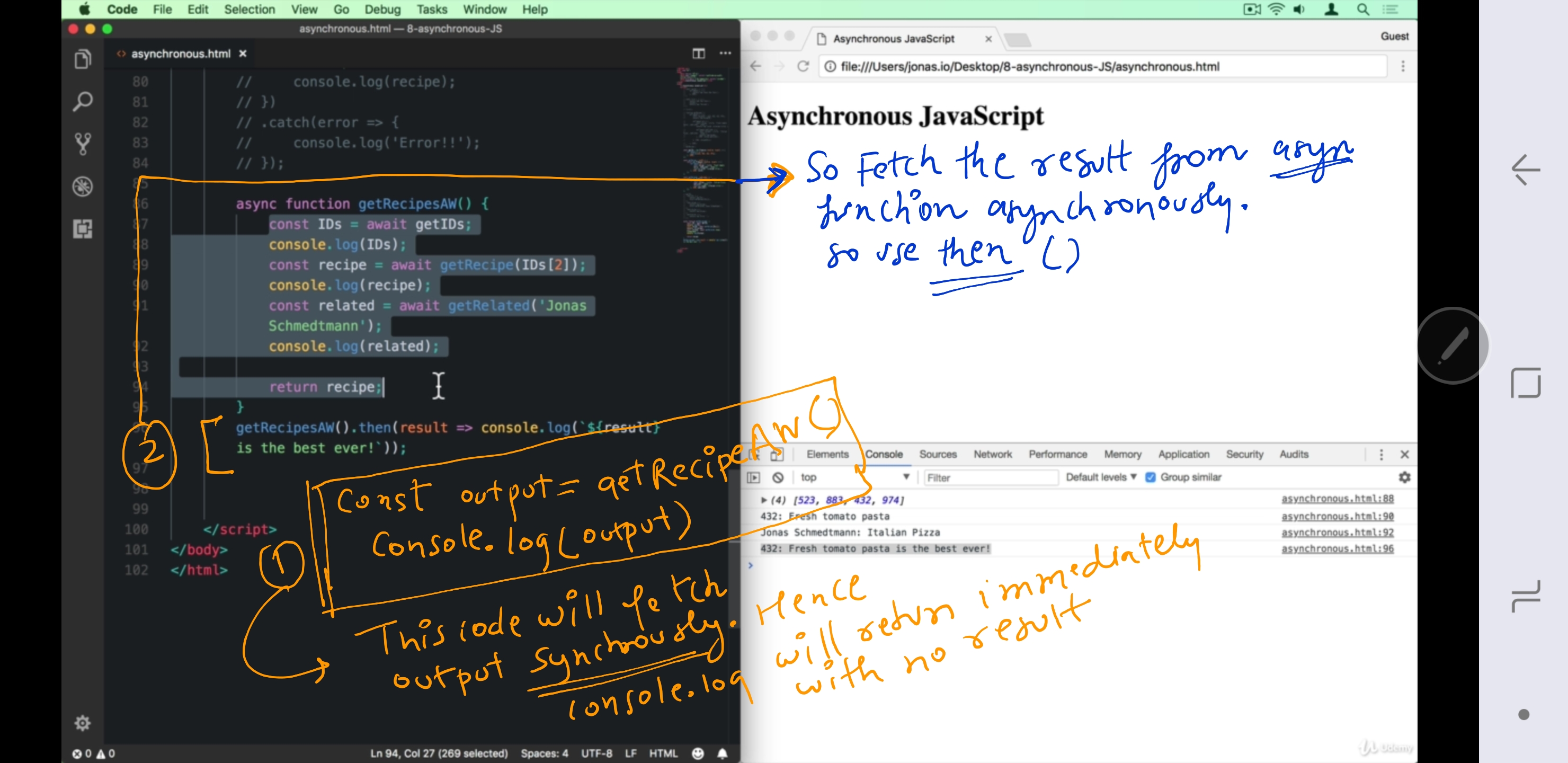The image size is (1568, 763).
Task: Open the Search panel in VS Code sidebar
Action: (x=83, y=101)
